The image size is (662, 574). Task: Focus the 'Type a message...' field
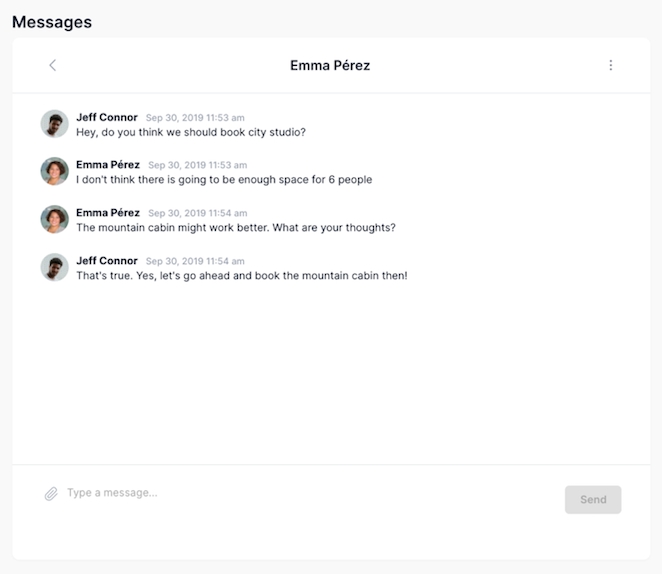(300, 493)
